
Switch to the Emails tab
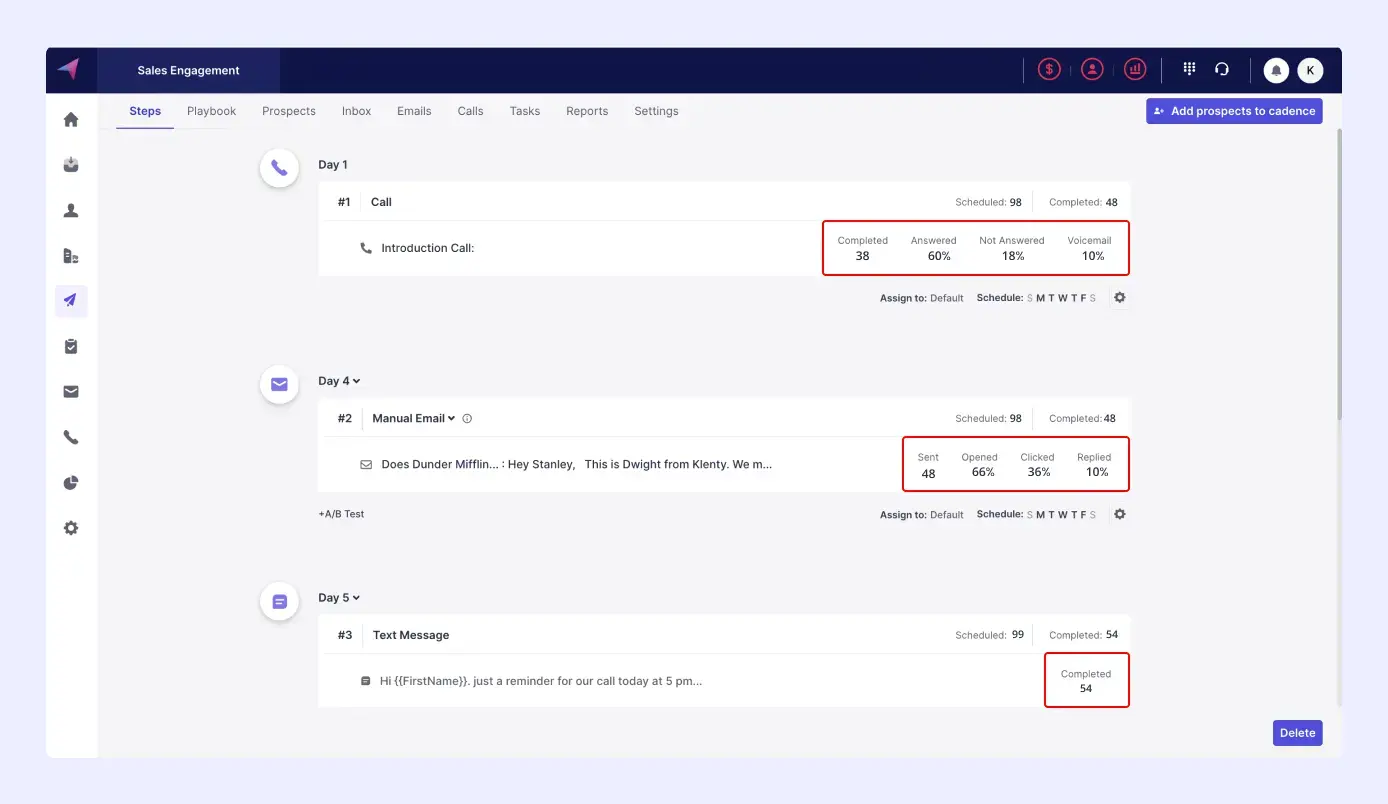click(x=414, y=111)
